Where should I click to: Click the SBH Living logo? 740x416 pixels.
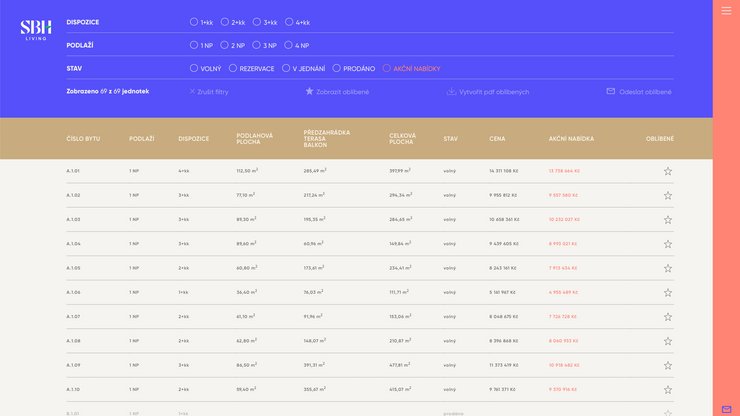pos(36,30)
